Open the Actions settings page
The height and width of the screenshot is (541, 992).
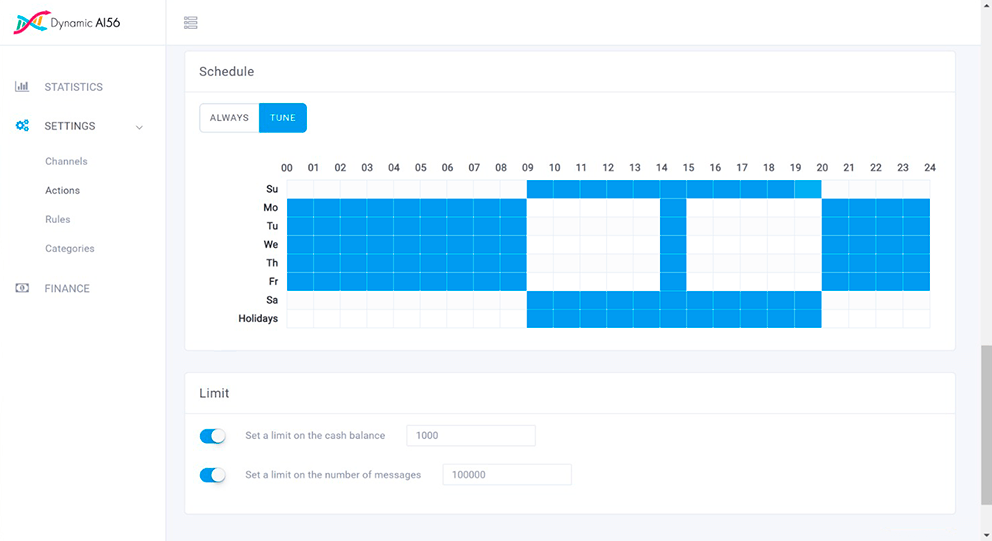[62, 190]
